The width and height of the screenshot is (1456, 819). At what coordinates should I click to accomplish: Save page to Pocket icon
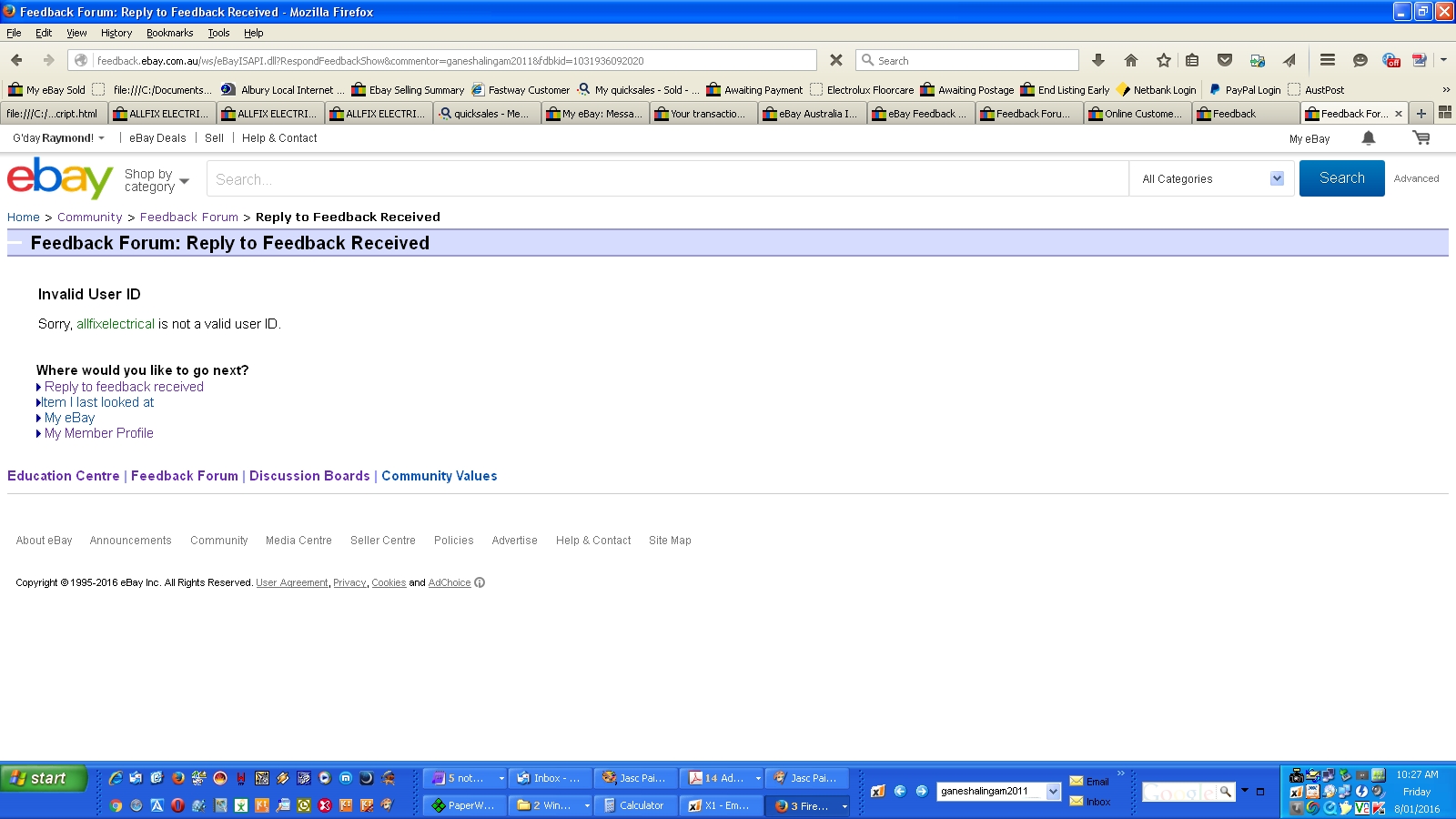pyautogui.click(x=1225, y=60)
